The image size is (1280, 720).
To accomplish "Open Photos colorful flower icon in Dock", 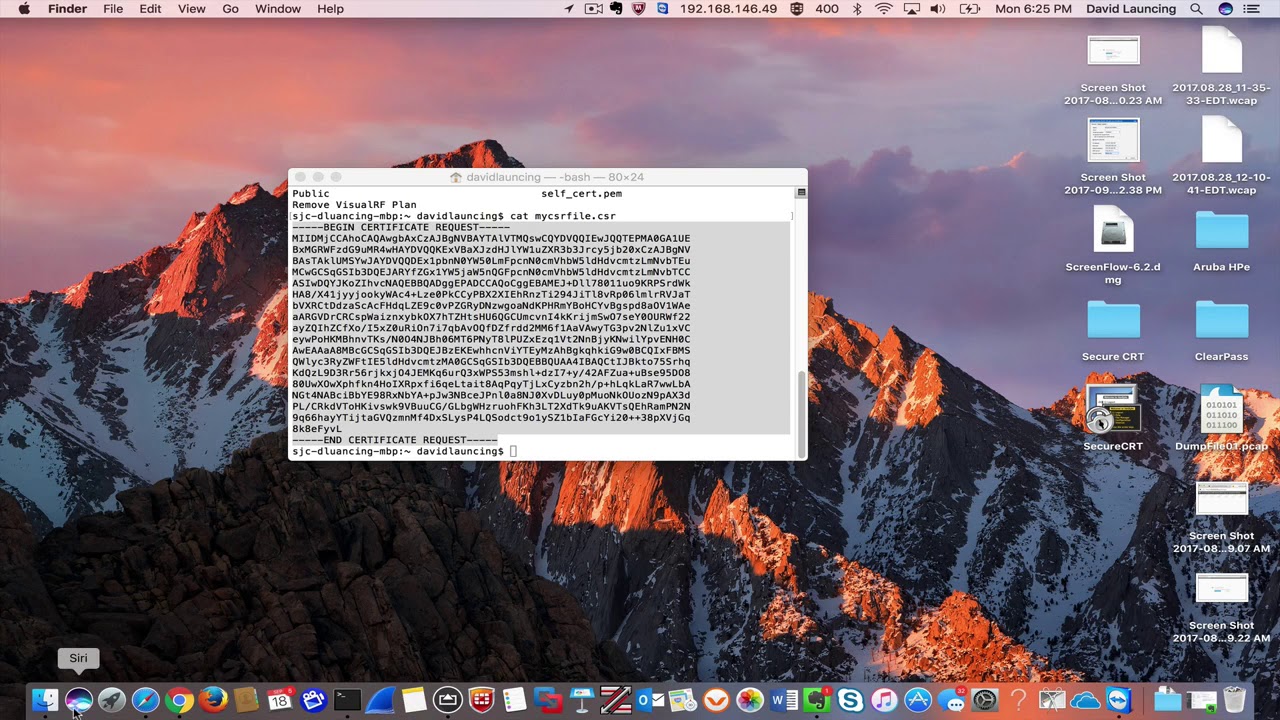I will coord(750,700).
